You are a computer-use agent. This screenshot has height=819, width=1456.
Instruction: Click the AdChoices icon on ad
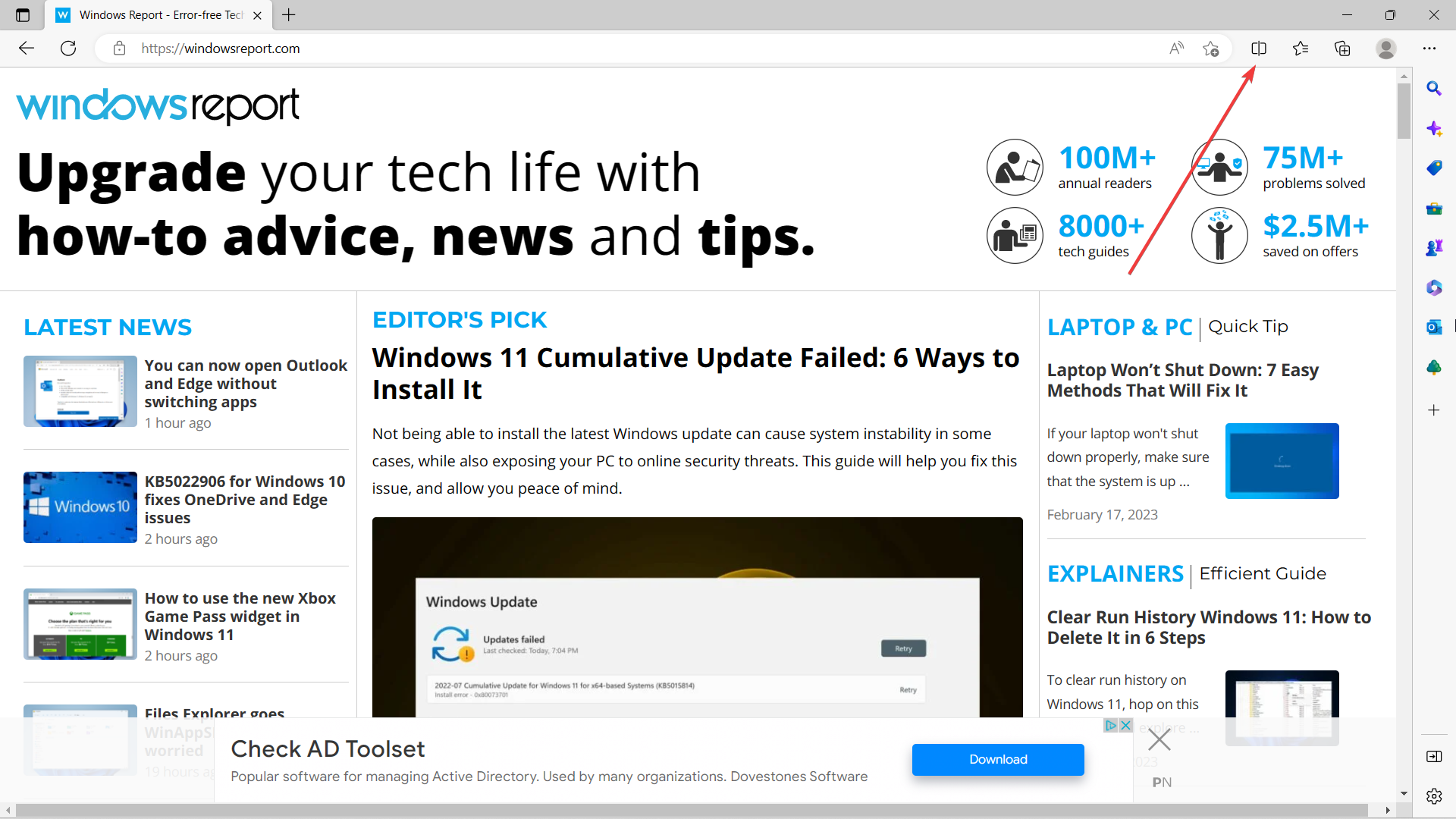click(1111, 726)
